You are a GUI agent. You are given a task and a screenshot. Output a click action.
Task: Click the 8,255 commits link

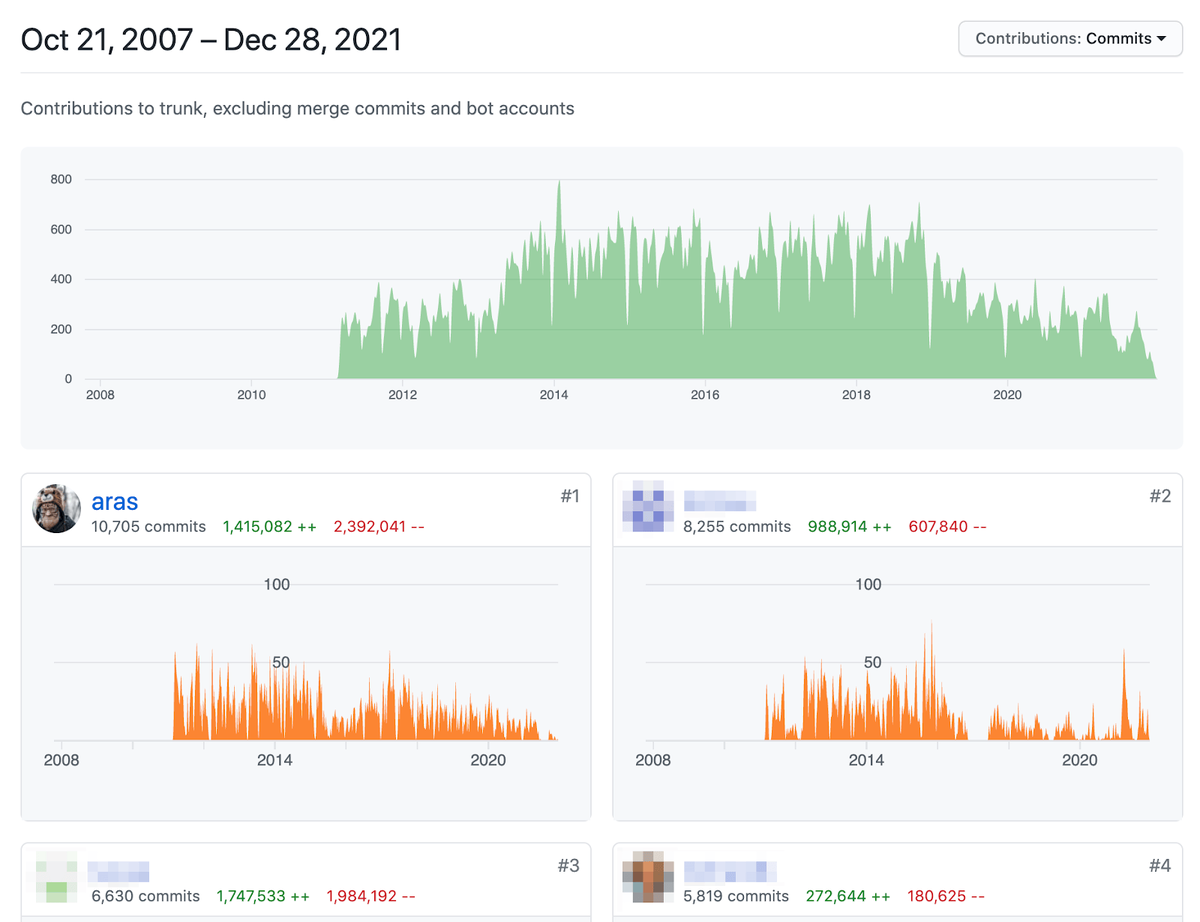pos(737,526)
